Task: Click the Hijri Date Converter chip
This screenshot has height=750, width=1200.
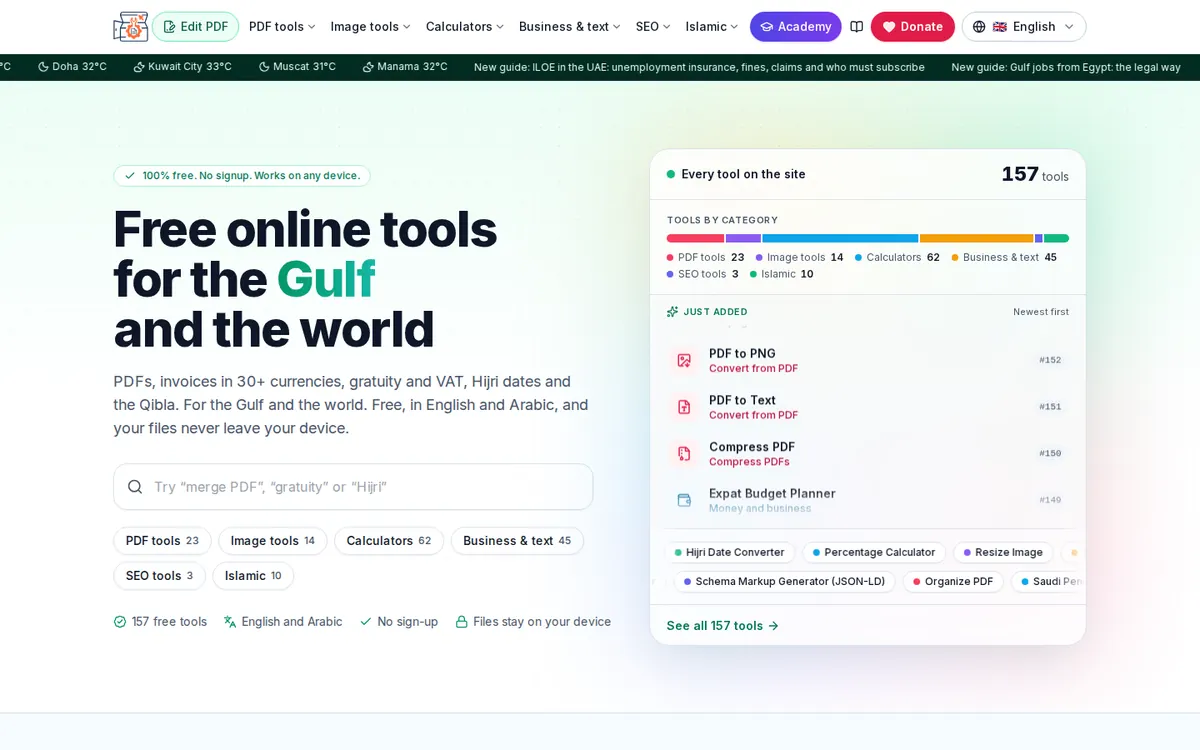Action: click(730, 552)
